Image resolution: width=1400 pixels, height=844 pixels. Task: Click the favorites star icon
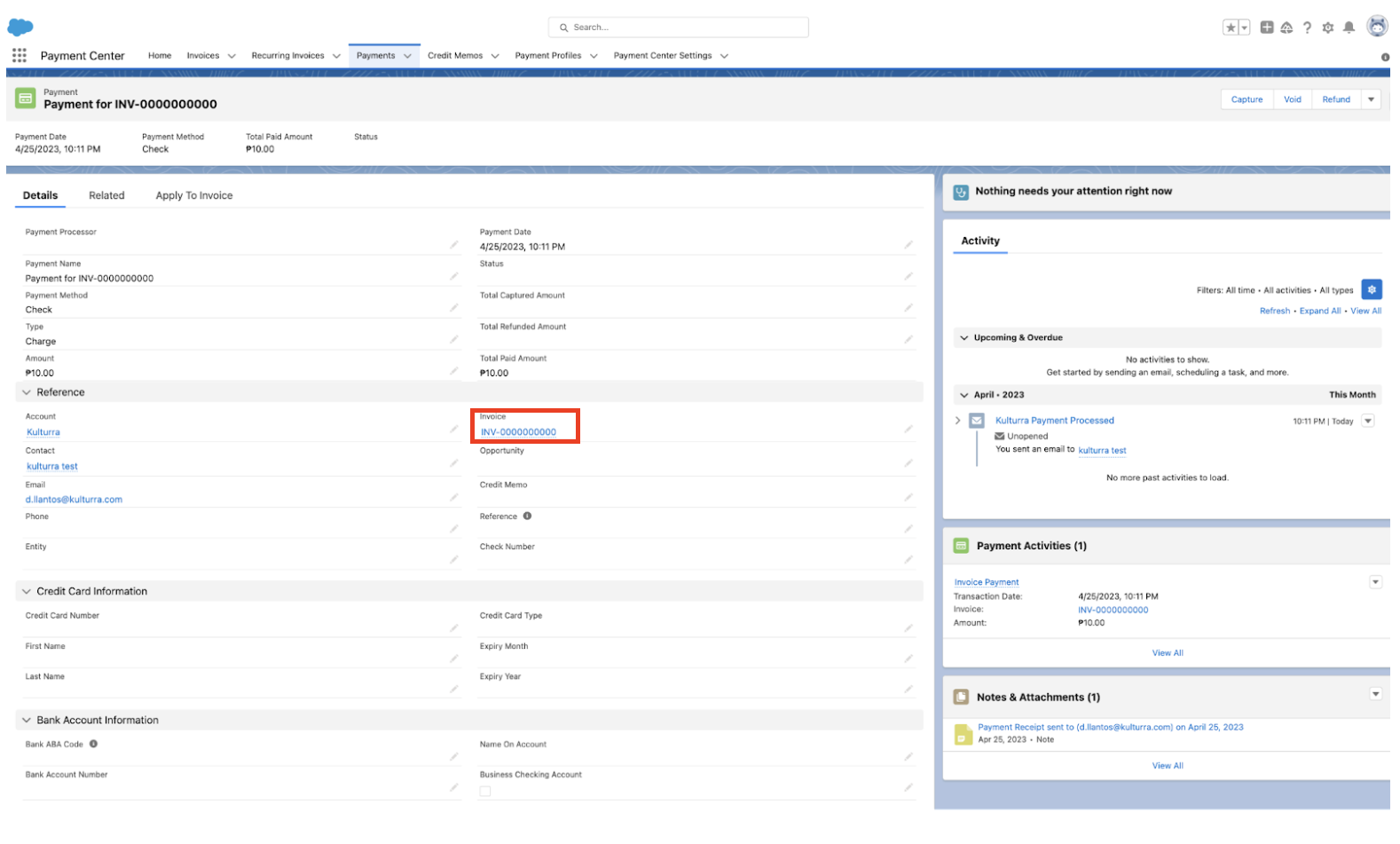(x=1231, y=28)
